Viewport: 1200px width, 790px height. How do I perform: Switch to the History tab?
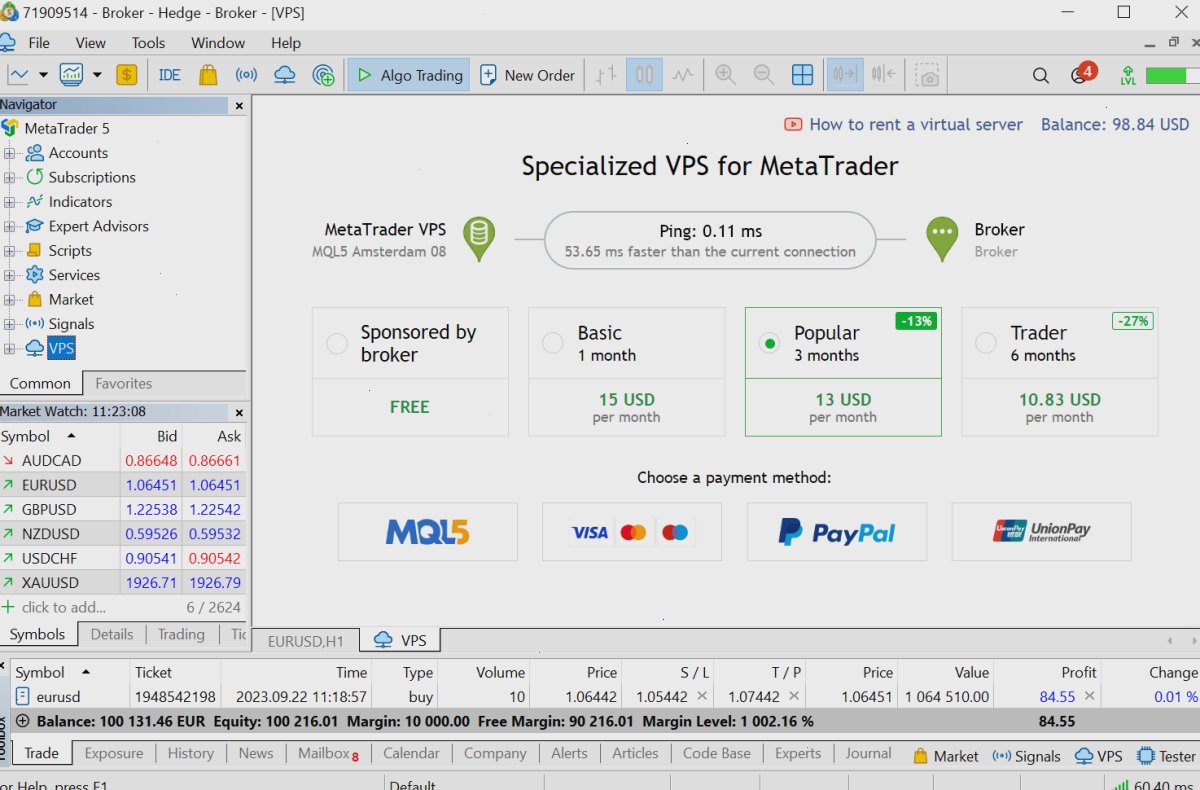tap(190, 754)
